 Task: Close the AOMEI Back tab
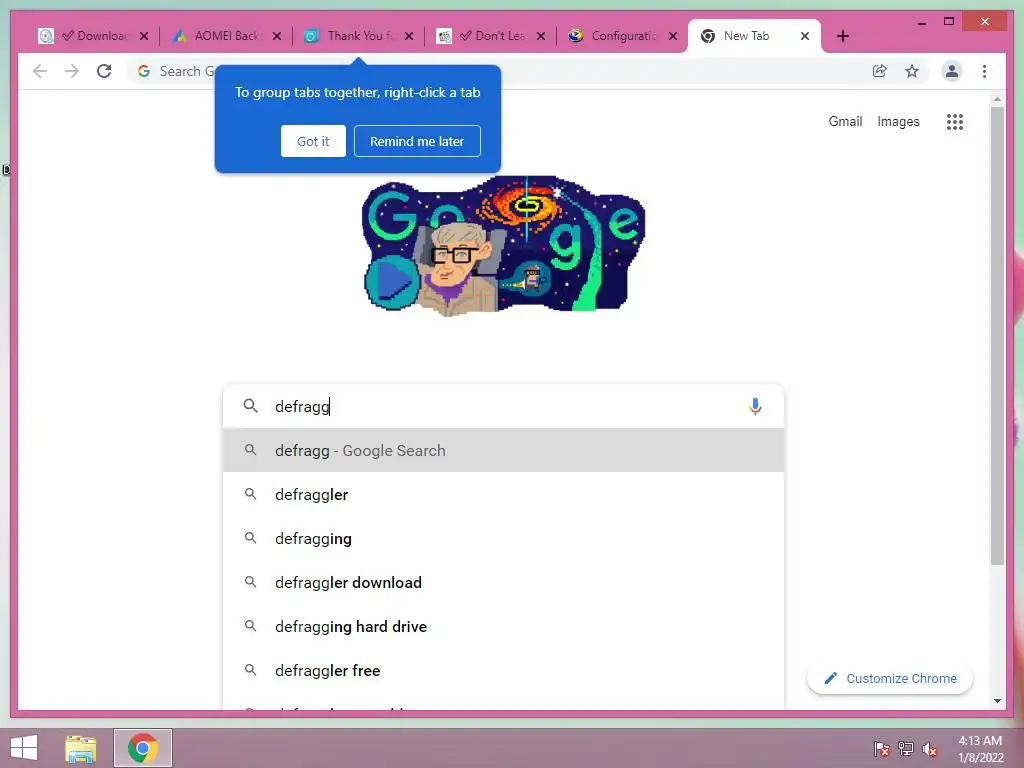tap(277, 36)
